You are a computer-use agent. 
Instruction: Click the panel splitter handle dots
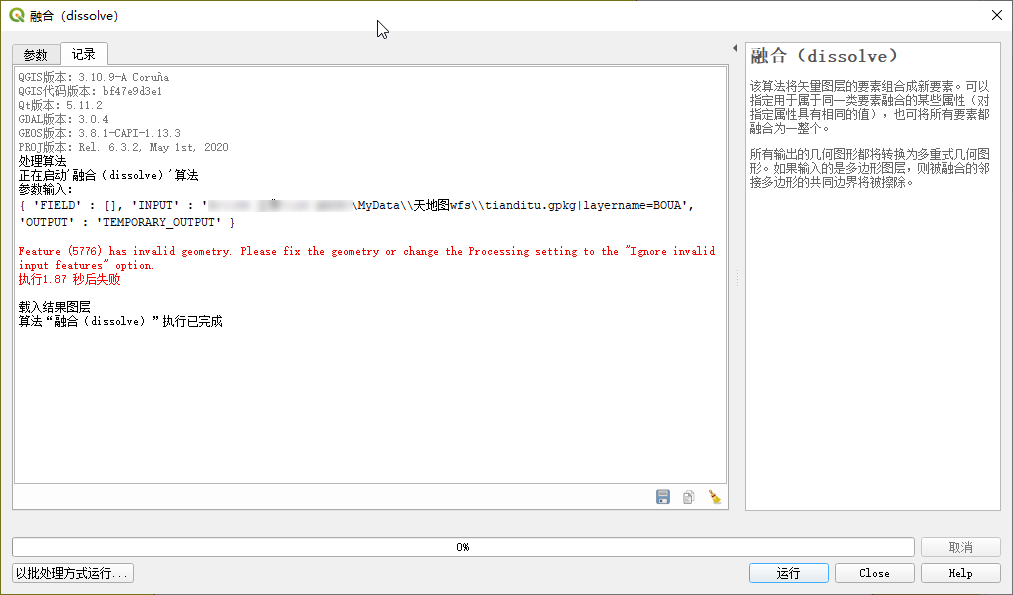tap(736, 278)
